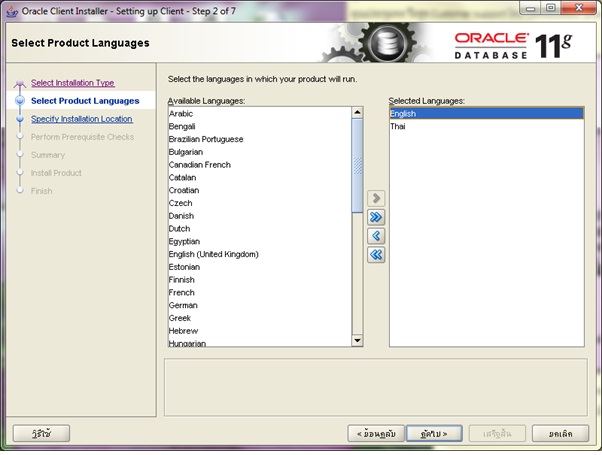602x455 pixels.
Task: Select English in Selected Languages list
Action: 486,114
